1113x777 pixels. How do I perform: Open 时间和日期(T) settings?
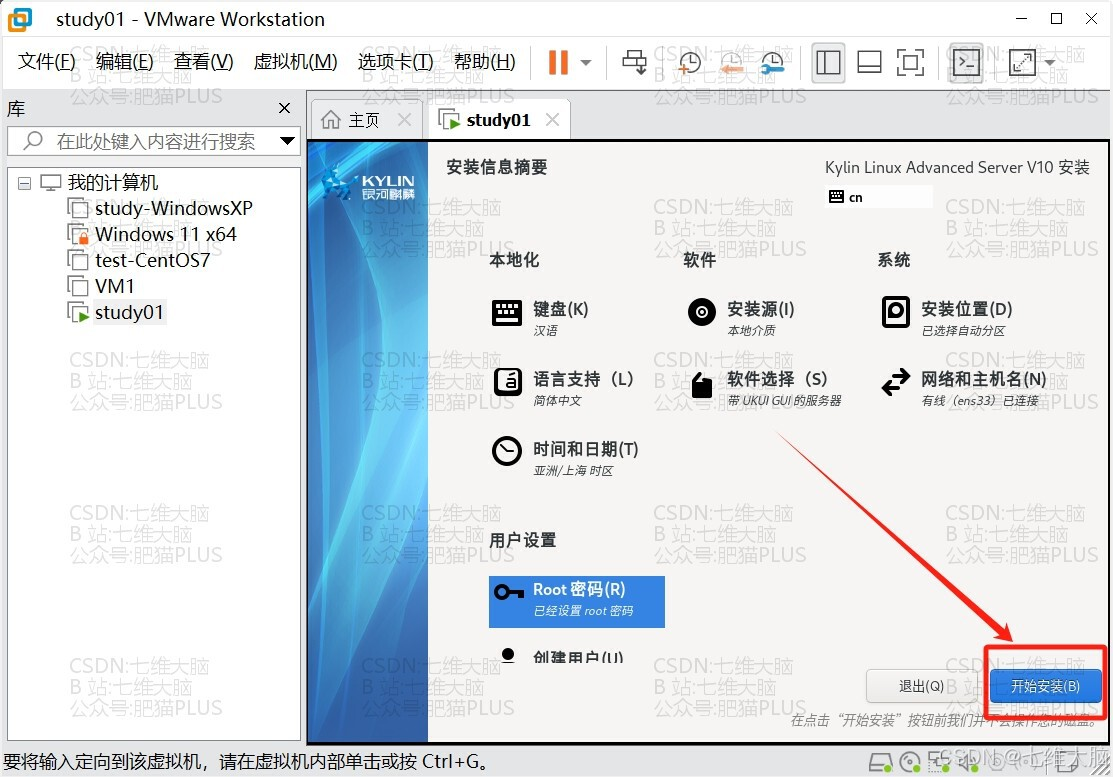click(x=565, y=458)
